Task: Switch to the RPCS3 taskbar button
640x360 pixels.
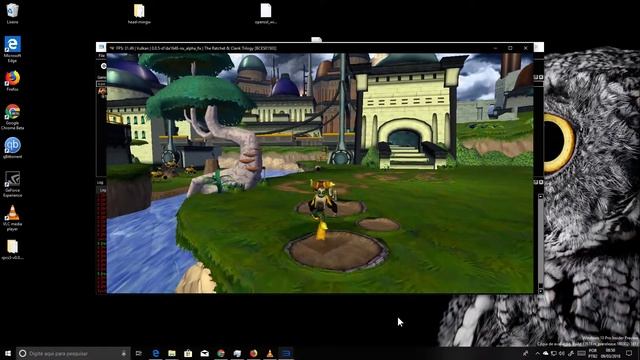Action: coord(286,353)
